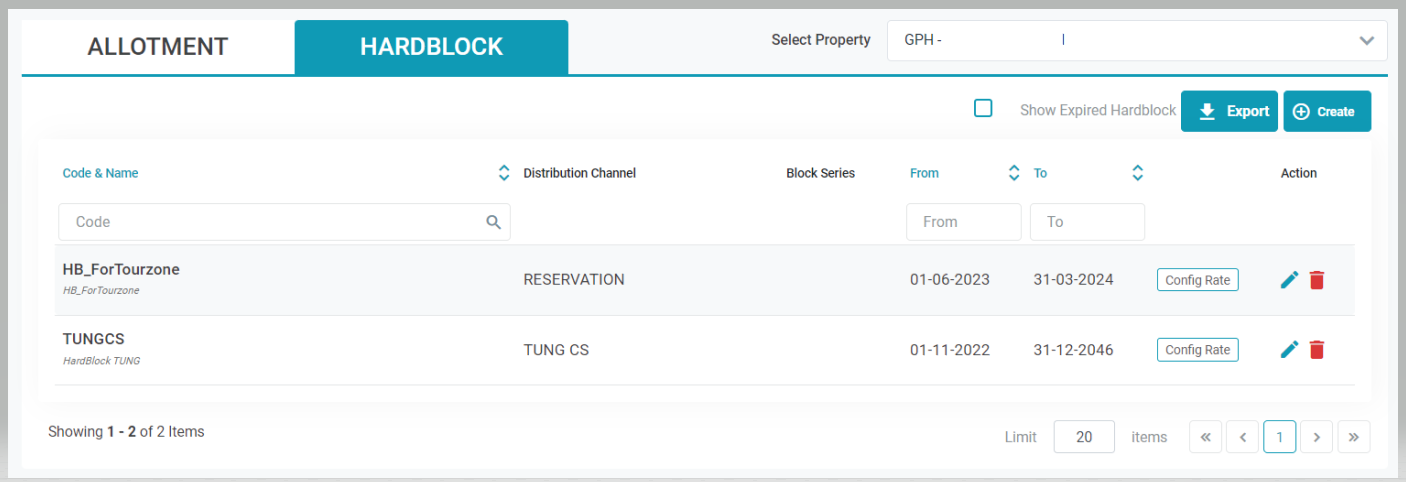This screenshot has width=1406, height=482.
Task: Delete the HB_ForTourzone hardblock row
Action: click(x=1317, y=280)
